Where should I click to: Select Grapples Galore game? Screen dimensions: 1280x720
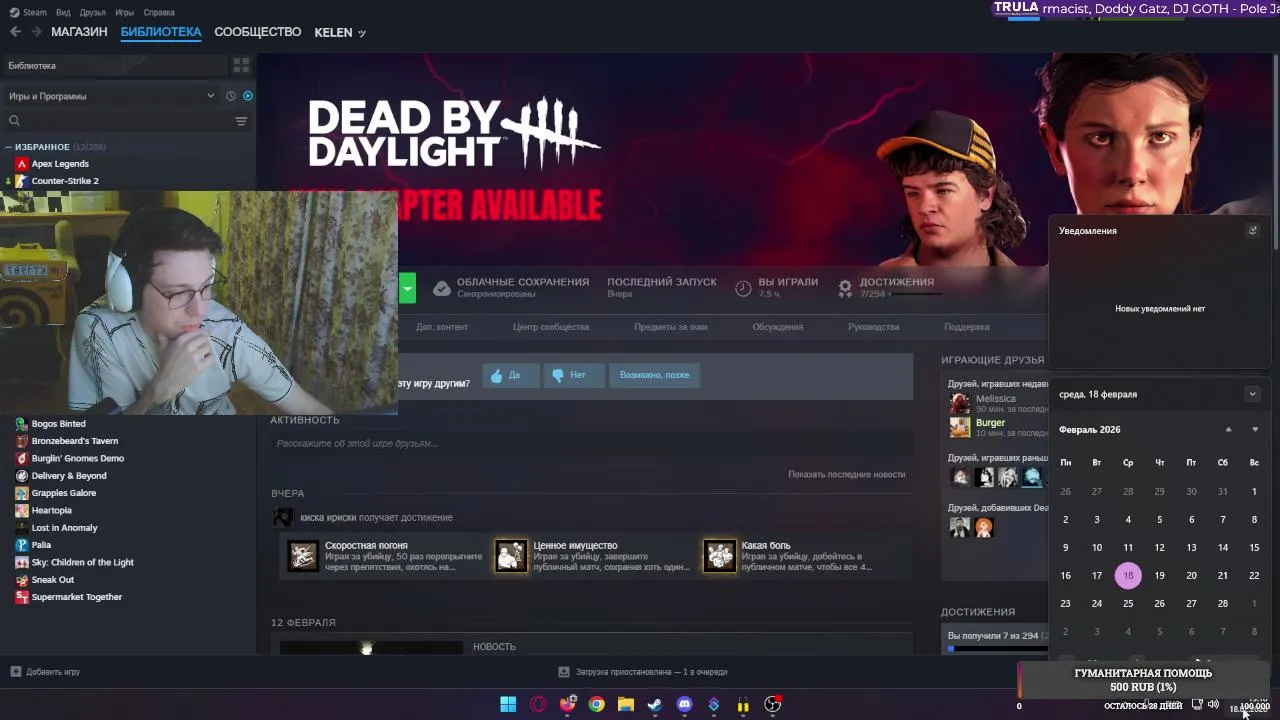pyautogui.click(x=64, y=493)
